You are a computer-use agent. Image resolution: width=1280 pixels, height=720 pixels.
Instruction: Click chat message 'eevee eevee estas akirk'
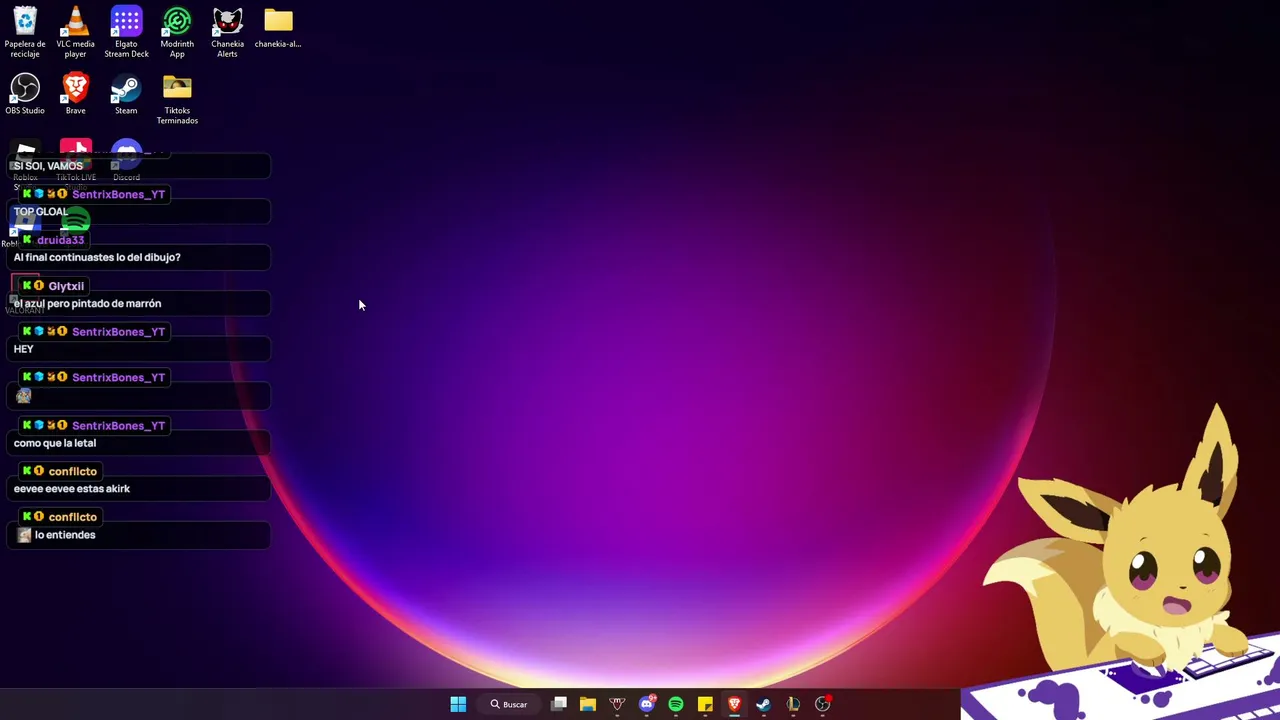(72, 489)
